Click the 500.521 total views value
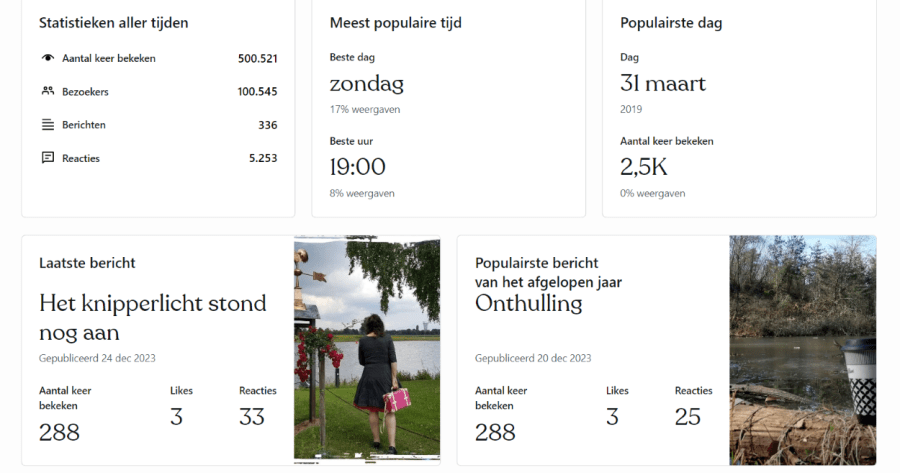 pyautogui.click(x=257, y=58)
